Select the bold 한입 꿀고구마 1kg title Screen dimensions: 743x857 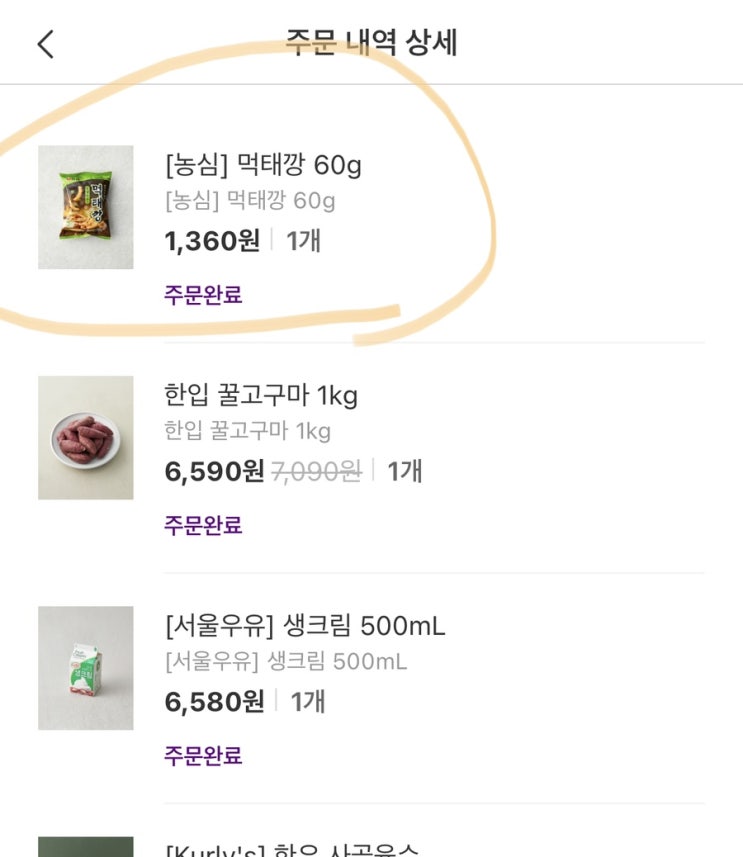260,395
